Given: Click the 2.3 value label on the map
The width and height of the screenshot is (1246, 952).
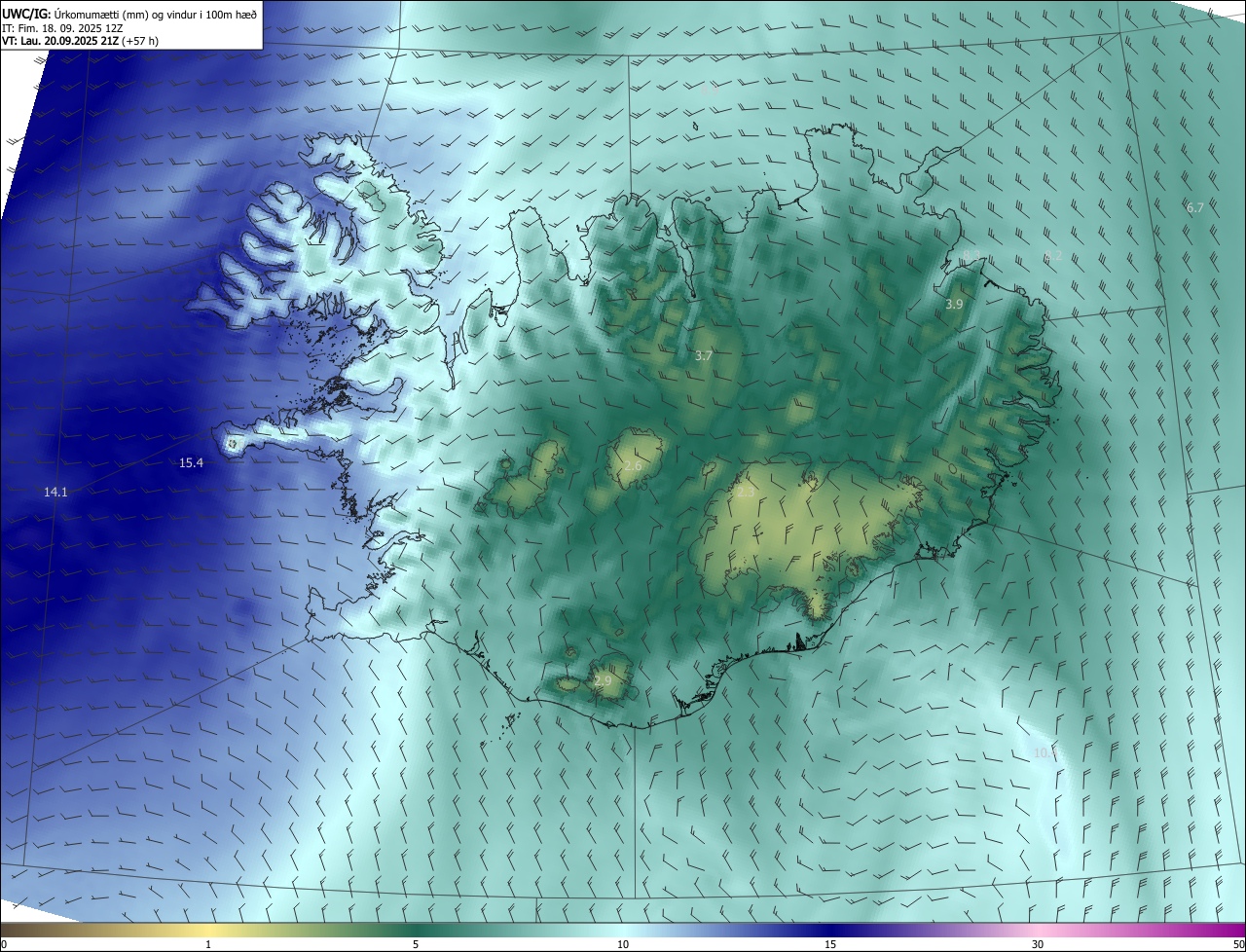Looking at the screenshot, I should click(746, 494).
